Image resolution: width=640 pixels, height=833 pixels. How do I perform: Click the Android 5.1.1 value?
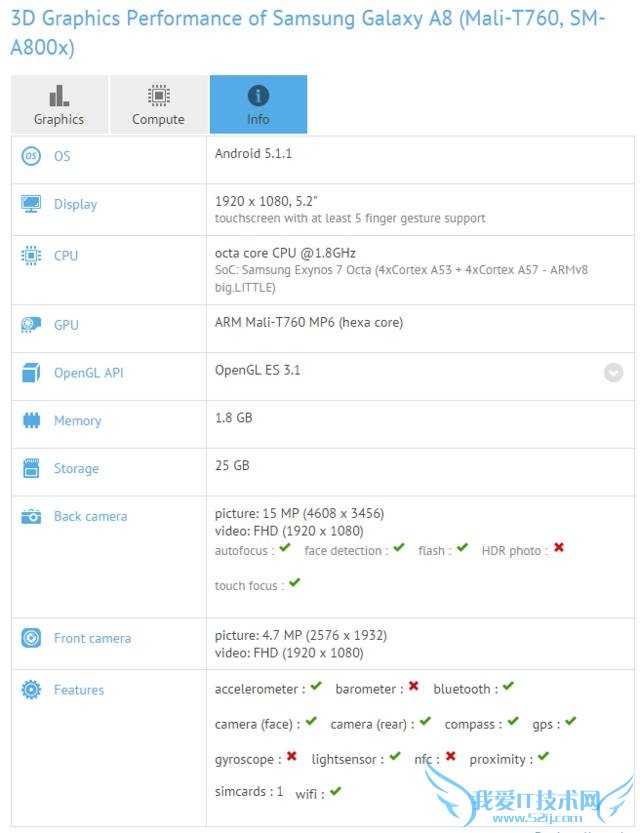(x=253, y=154)
